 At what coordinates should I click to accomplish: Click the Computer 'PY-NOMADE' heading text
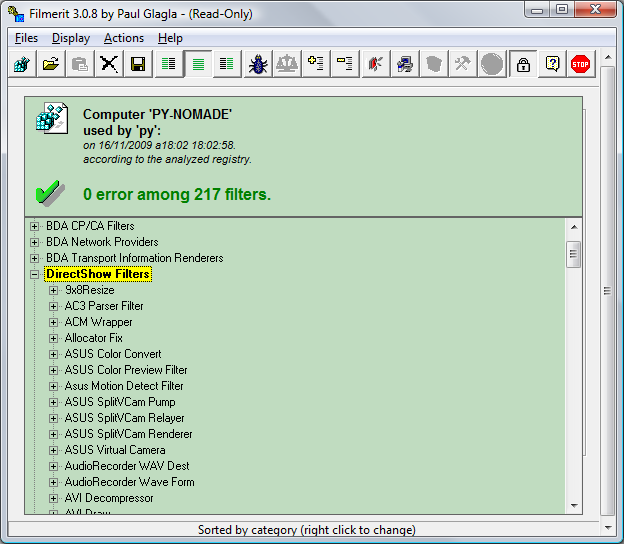158,114
